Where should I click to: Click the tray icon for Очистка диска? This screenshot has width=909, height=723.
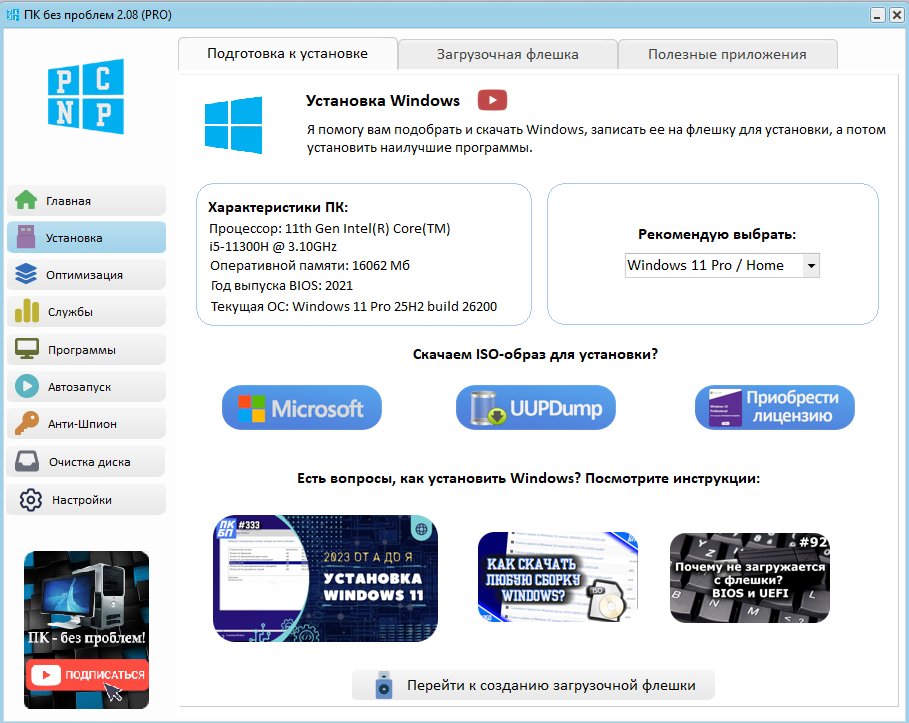click(28, 460)
